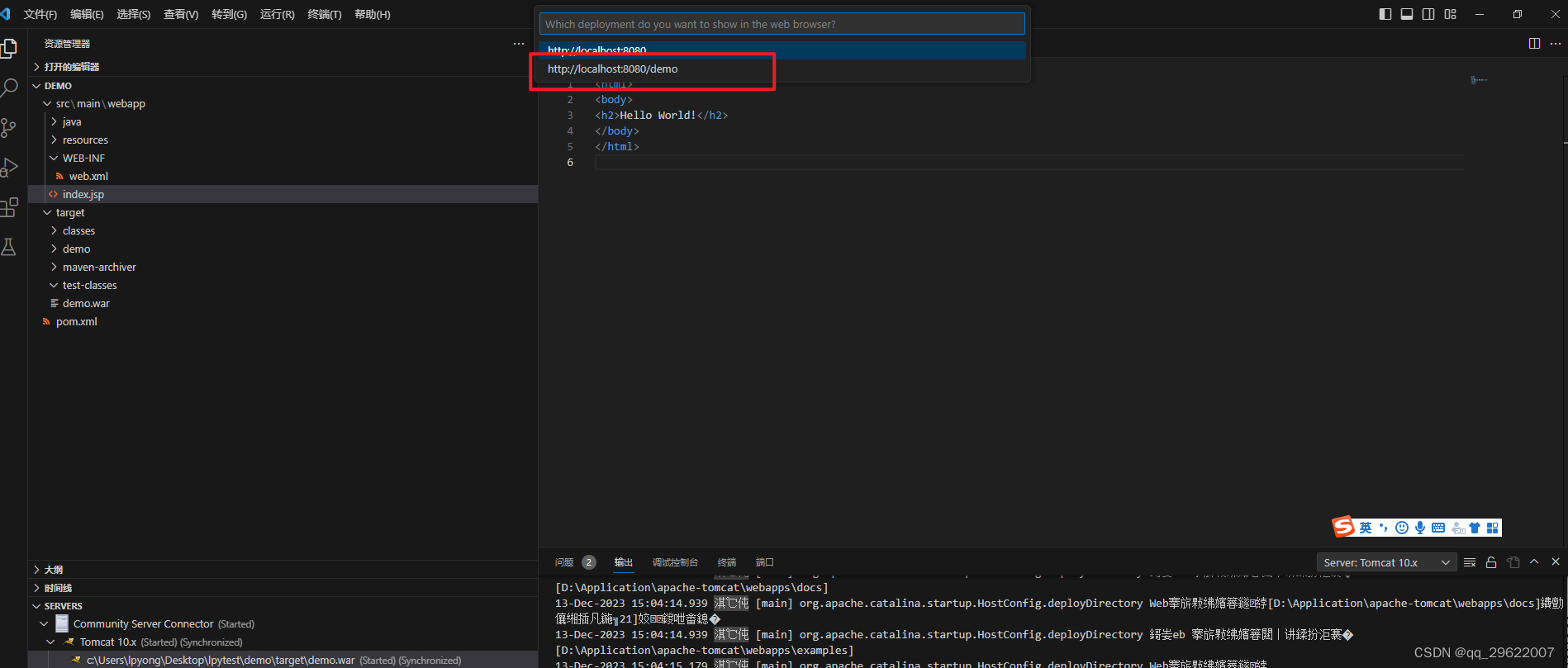
Task: Click the deployment quick pick input field
Action: point(782,24)
